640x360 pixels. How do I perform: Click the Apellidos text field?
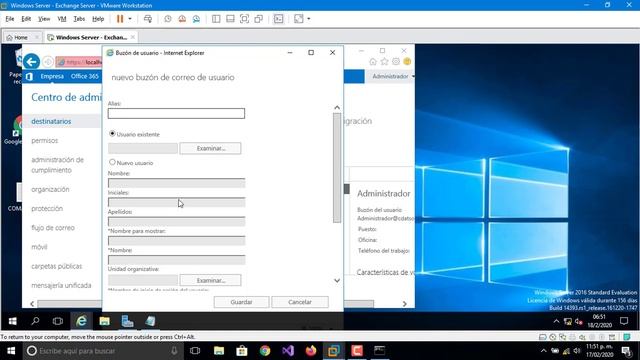pyautogui.click(x=176, y=222)
